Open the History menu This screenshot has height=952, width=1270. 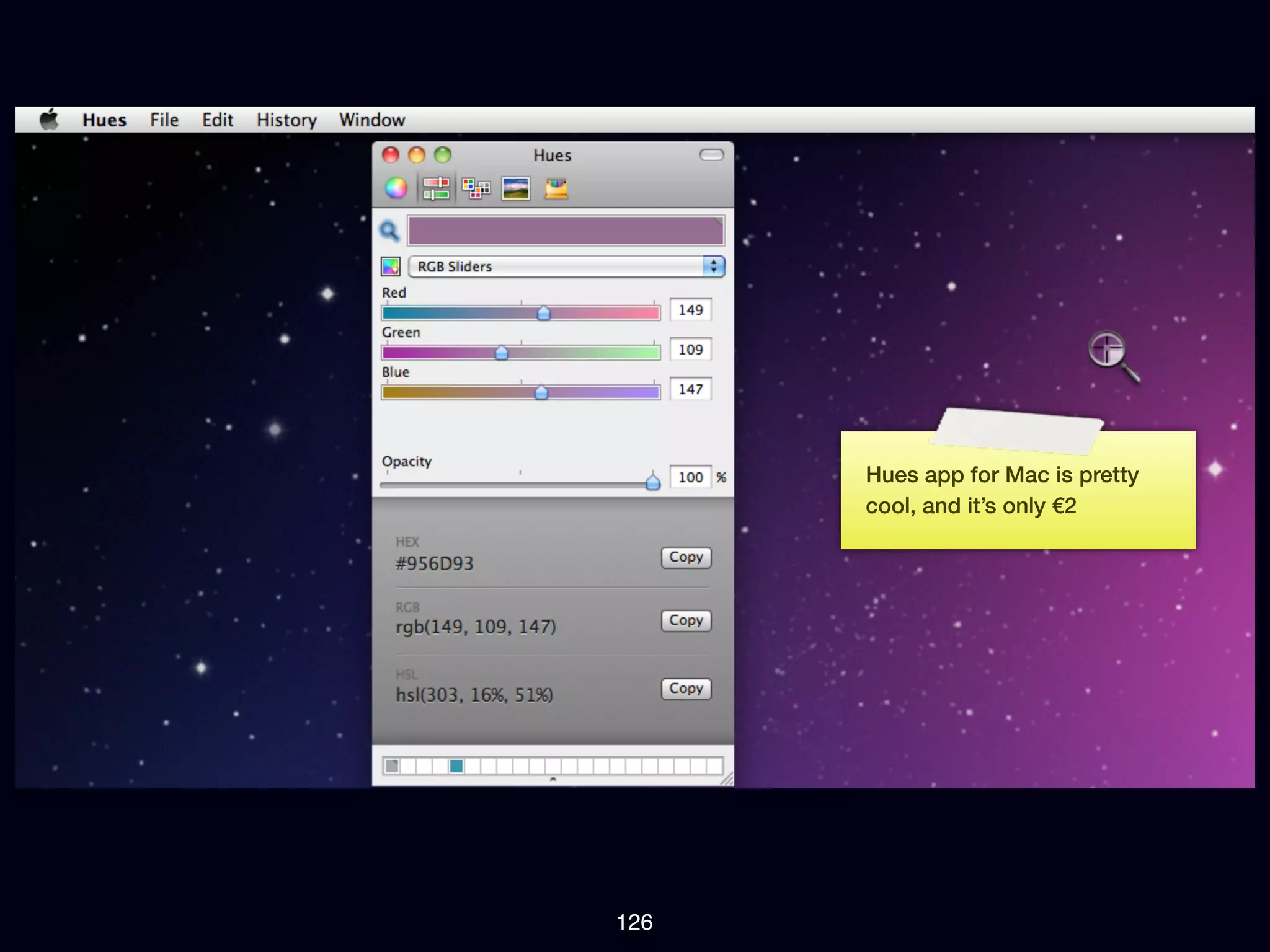tap(286, 120)
